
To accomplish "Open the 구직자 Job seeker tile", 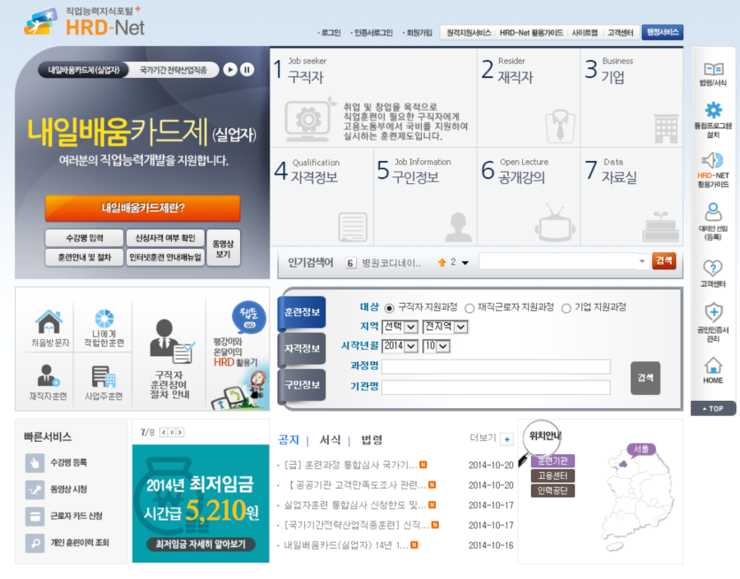I will [x=373, y=98].
